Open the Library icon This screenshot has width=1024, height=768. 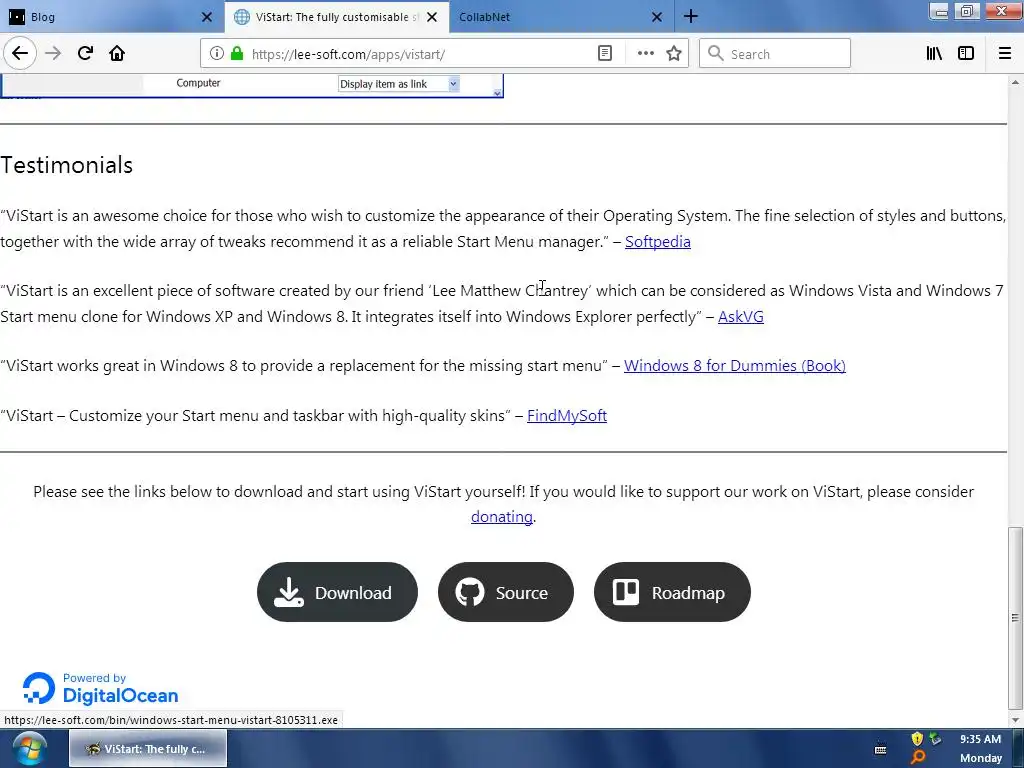934,54
